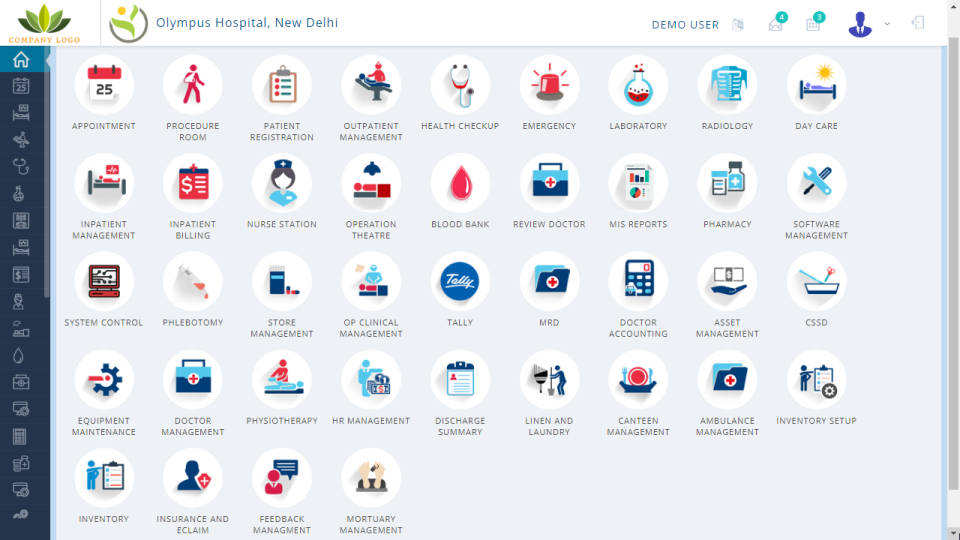This screenshot has height=540, width=960.
Task: Open the Radiology module
Action: [727, 85]
